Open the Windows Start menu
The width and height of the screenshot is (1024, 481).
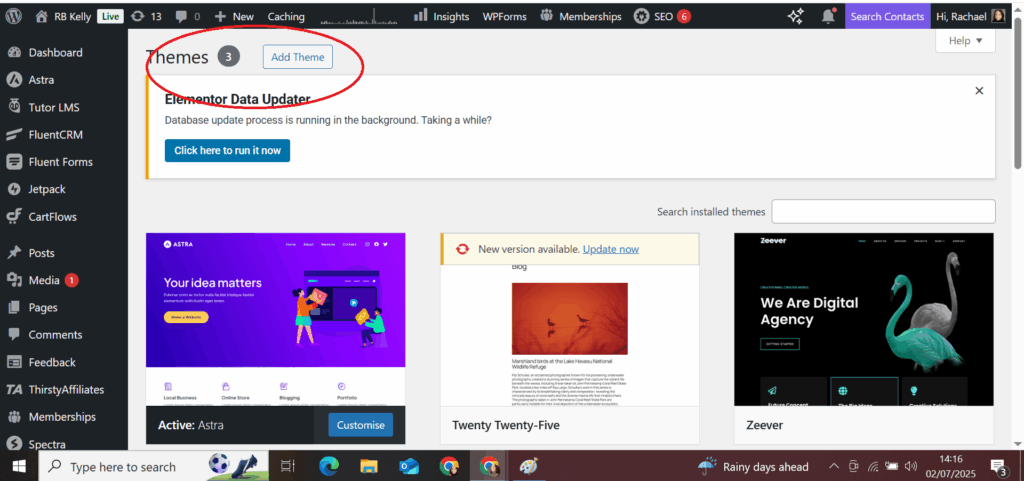coord(18,466)
